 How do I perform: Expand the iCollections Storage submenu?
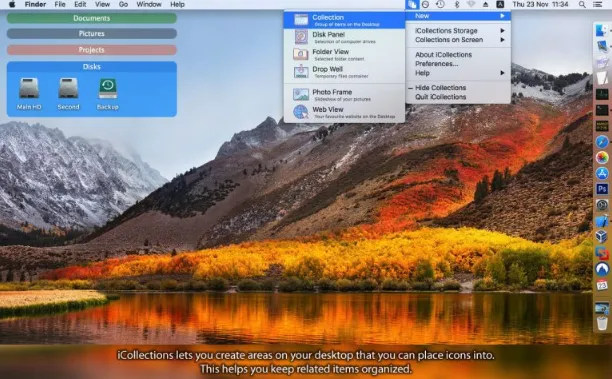click(x=458, y=30)
